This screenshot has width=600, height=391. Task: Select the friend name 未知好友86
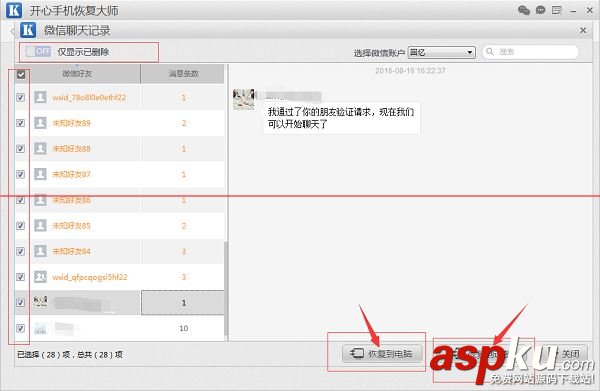tap(71, 200)
